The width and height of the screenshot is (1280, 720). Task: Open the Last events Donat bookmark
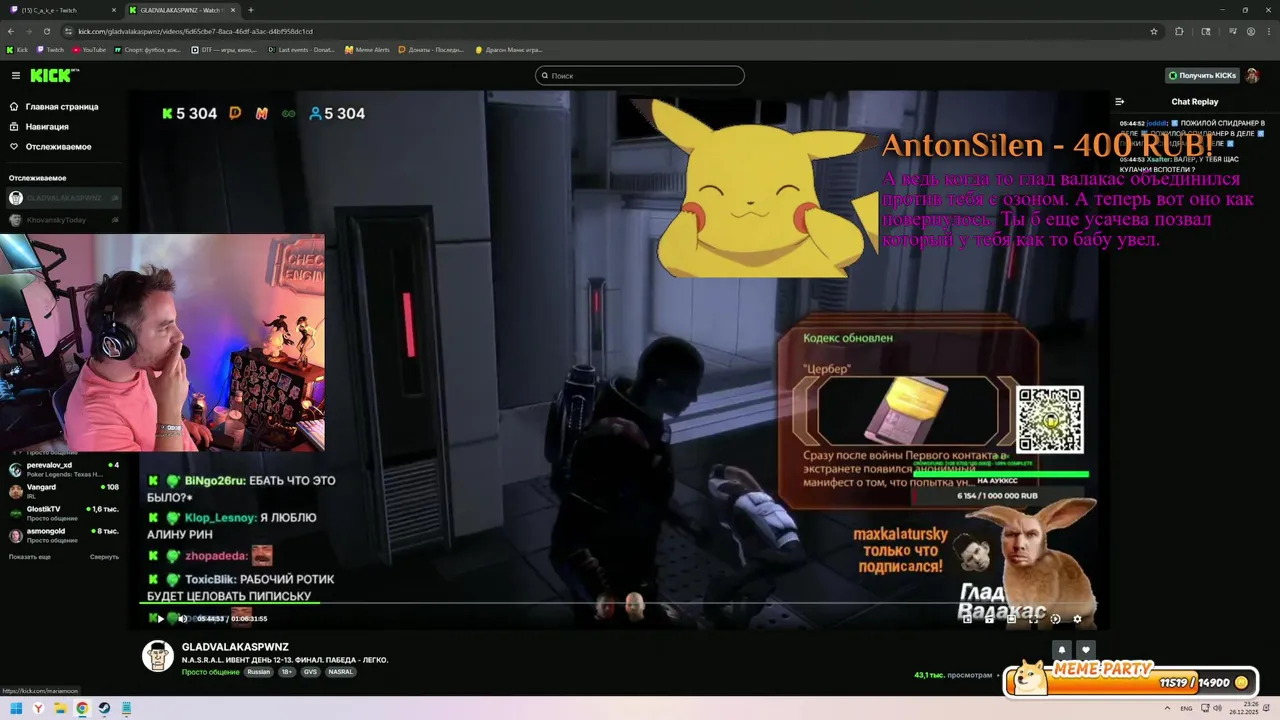tap(301, 49)
